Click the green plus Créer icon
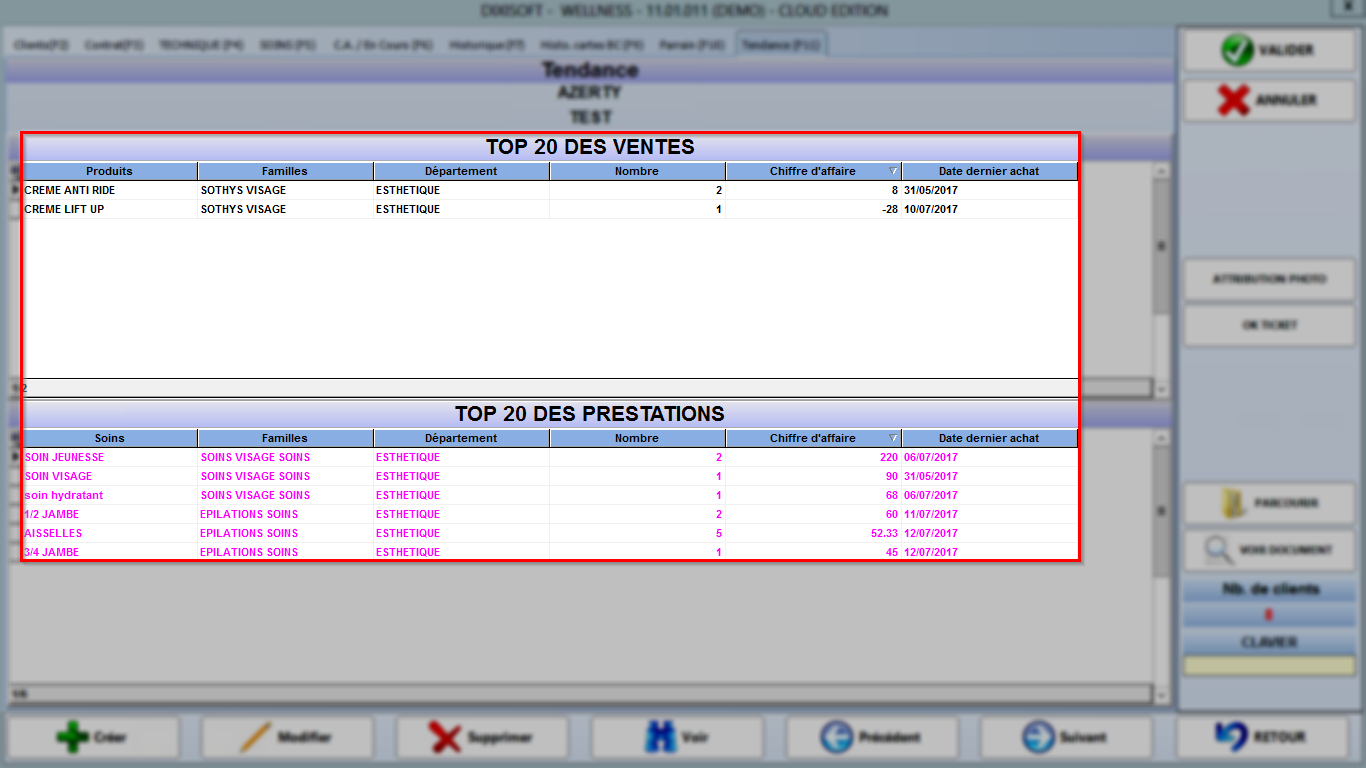 tap(72, 737)
